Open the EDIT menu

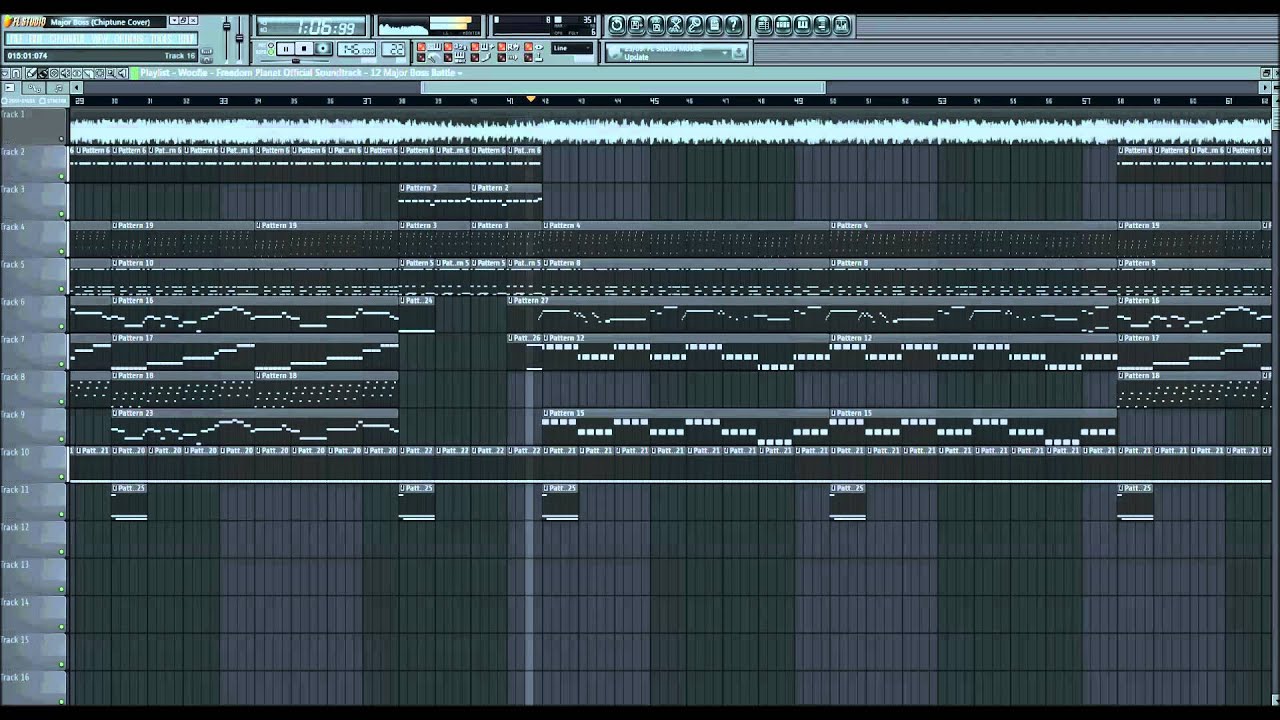36,39
